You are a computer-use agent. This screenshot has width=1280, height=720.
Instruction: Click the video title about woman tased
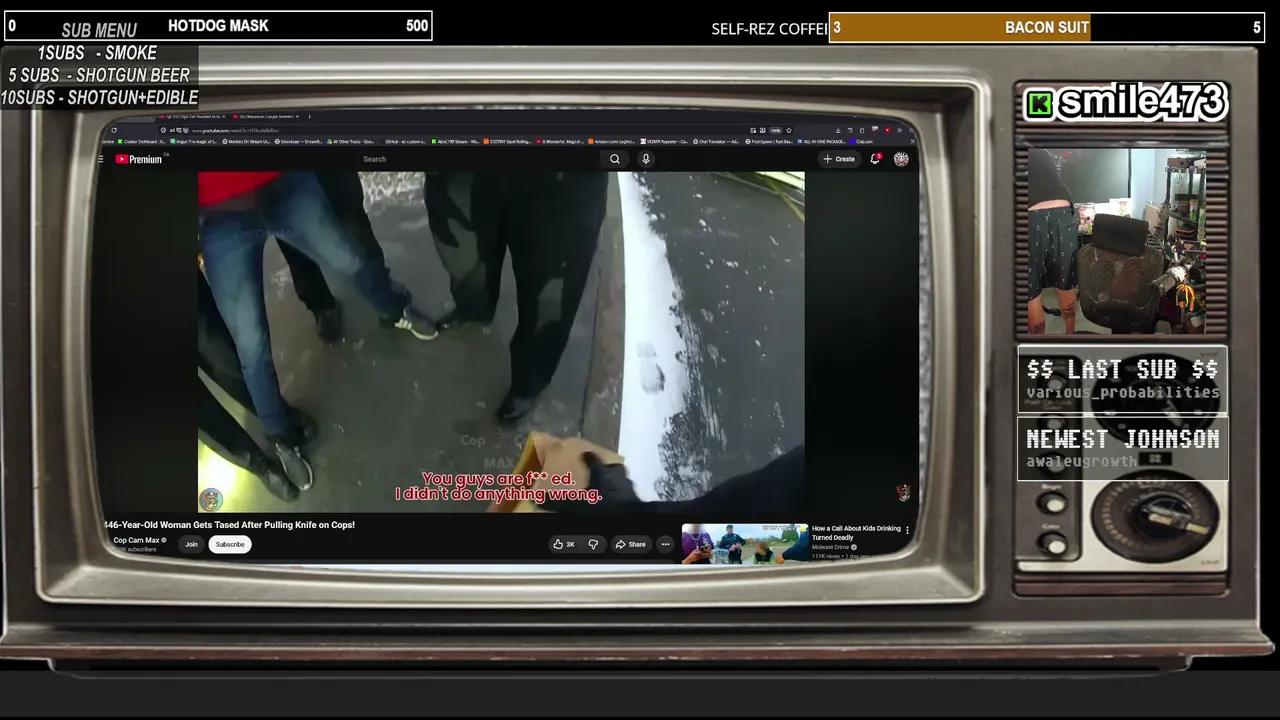pos(229,525)
